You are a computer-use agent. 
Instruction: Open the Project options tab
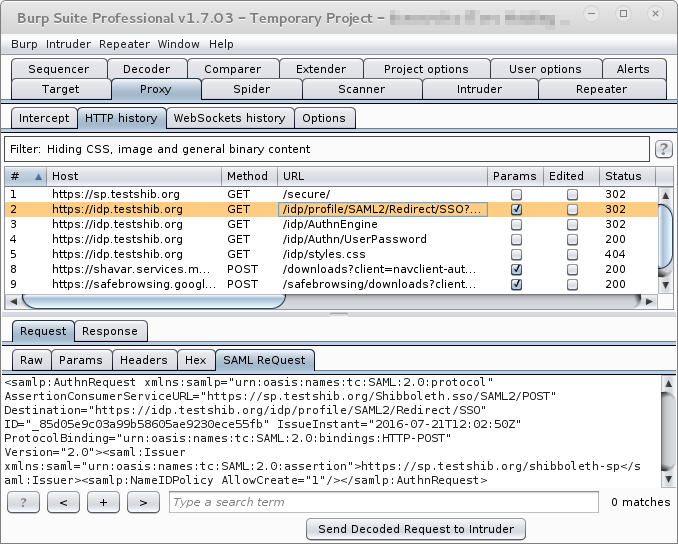(426, 69)
